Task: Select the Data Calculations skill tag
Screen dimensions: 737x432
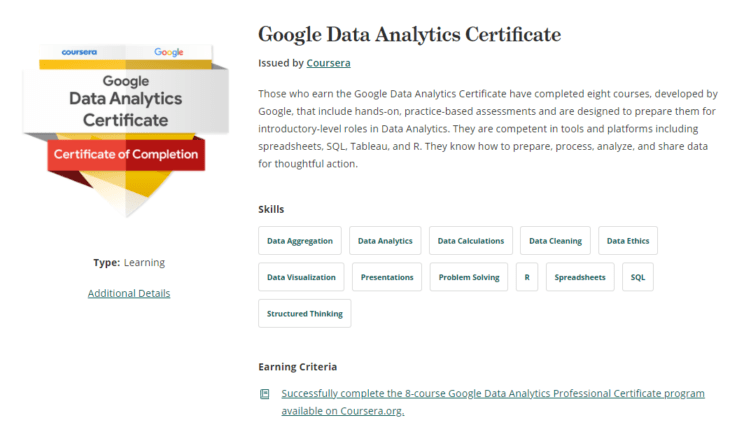Action: [x=470, y=241]
